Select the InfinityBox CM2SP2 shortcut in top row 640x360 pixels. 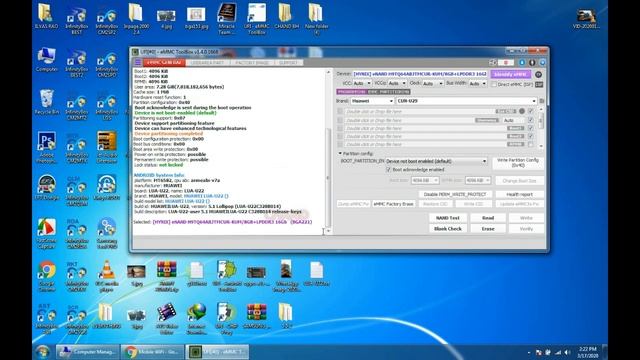pyautogui.click(x=107, y=21)
